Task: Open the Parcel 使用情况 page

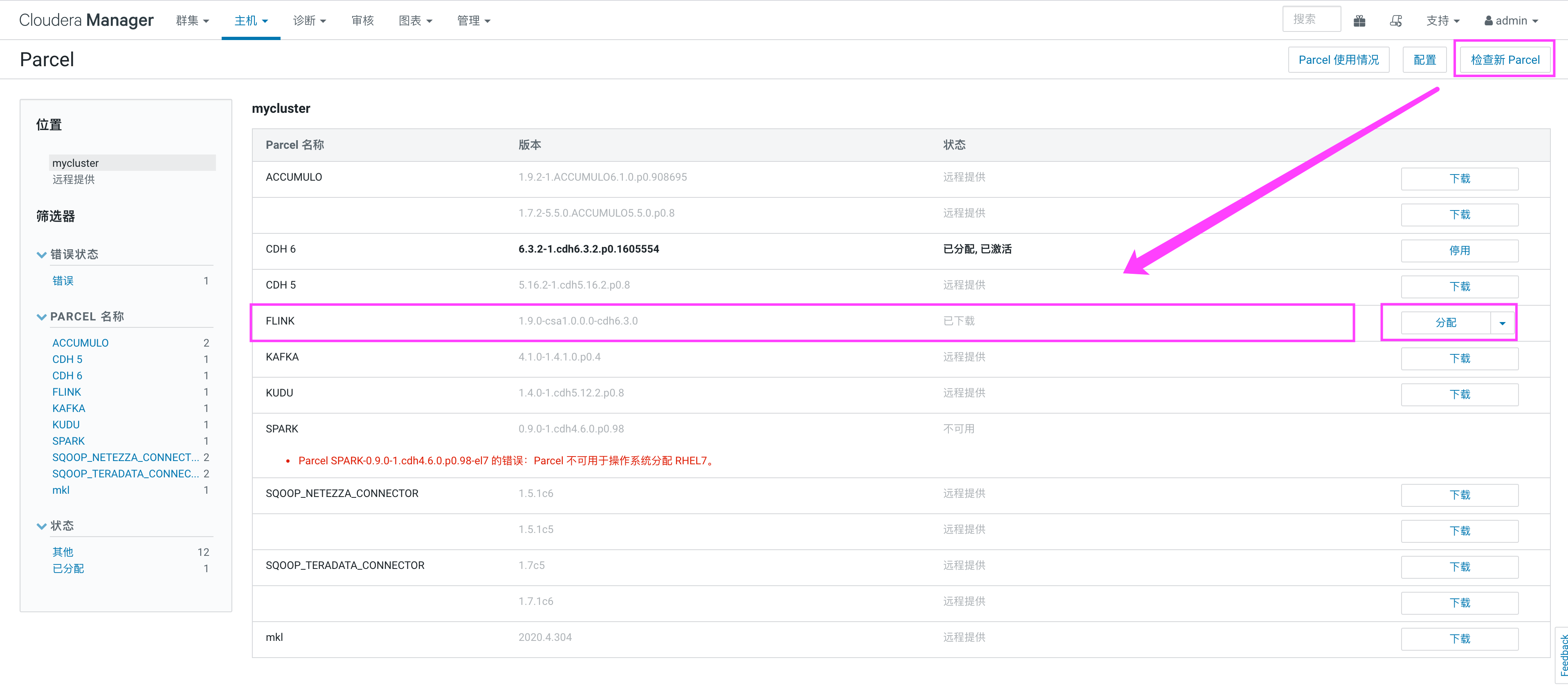Action: 1338,60
